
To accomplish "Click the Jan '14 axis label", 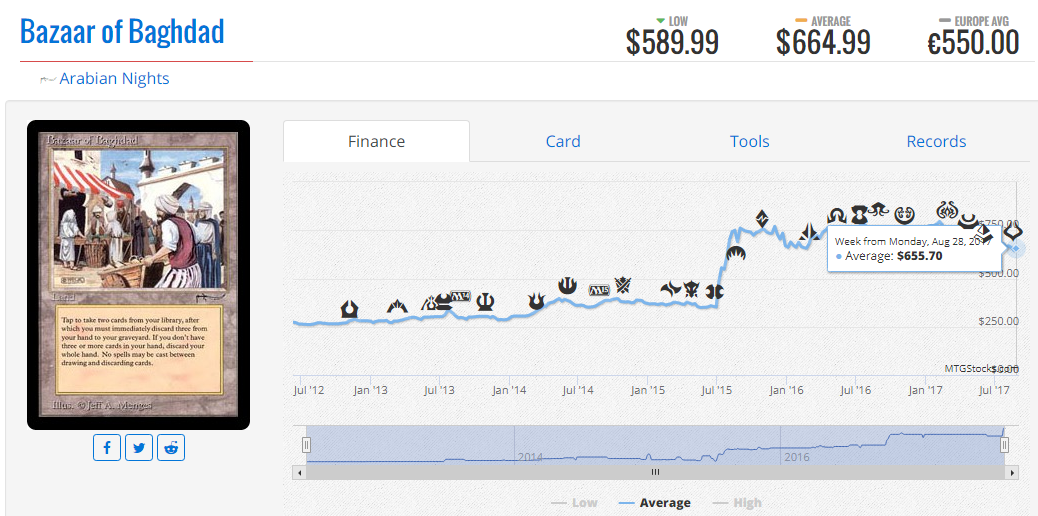I will pyautogui.click(x=509, y=390).
